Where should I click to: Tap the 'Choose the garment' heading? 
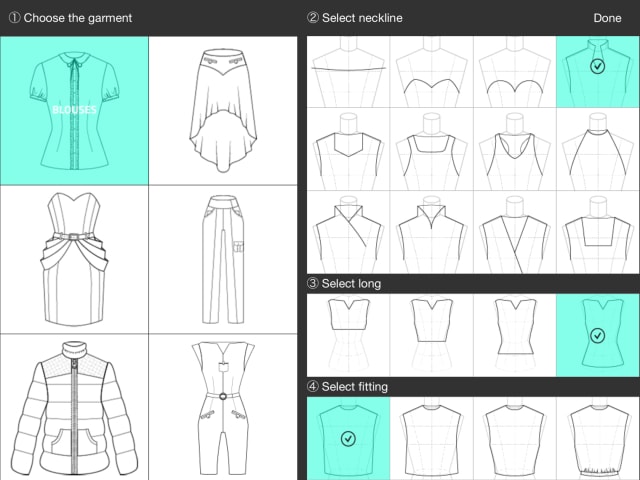point(71,18)
